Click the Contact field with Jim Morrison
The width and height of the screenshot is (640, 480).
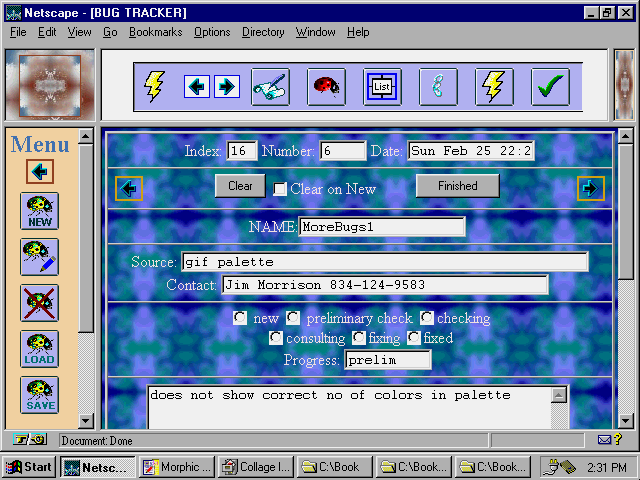[x=385, y=284]
